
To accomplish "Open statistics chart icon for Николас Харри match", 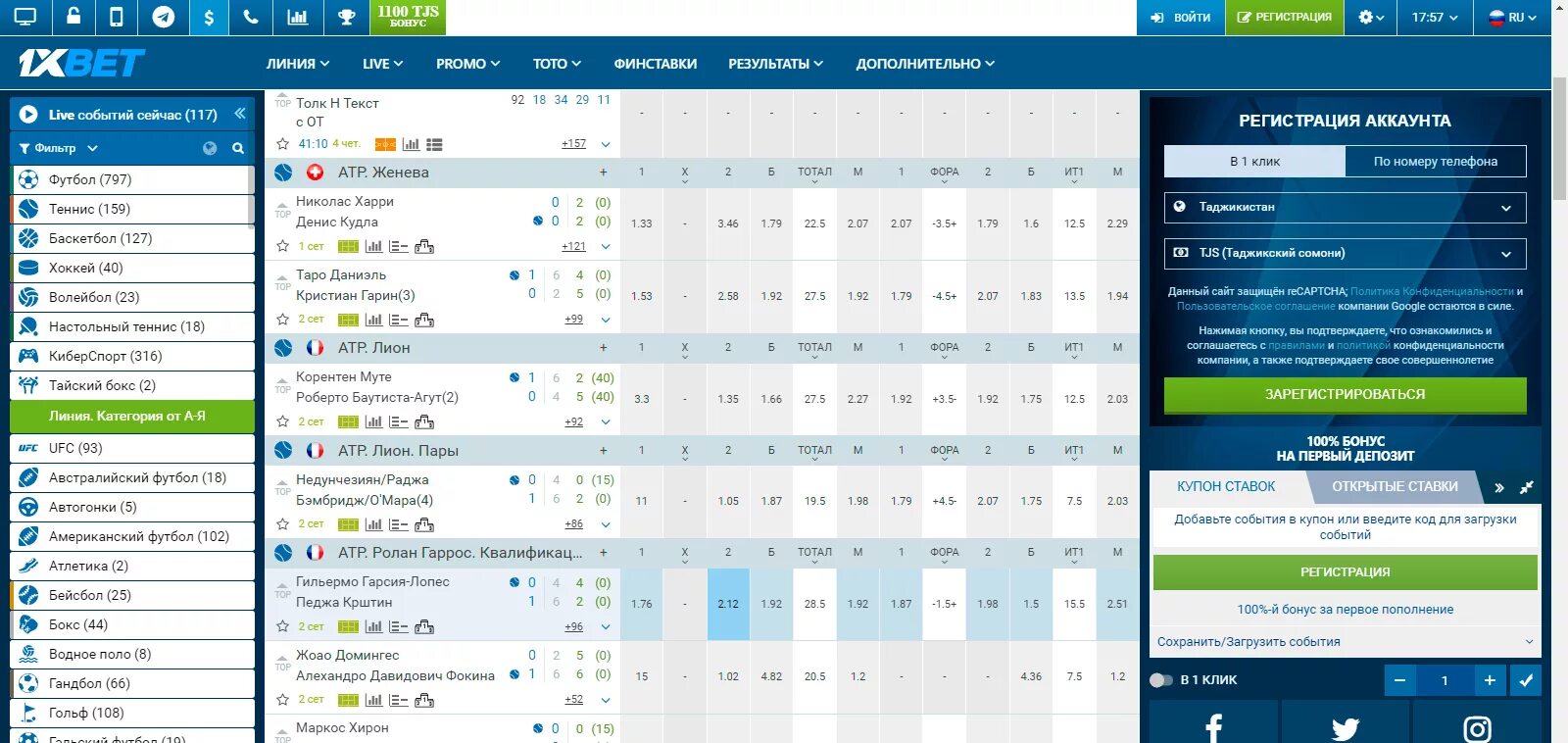I will coord(373,246).
